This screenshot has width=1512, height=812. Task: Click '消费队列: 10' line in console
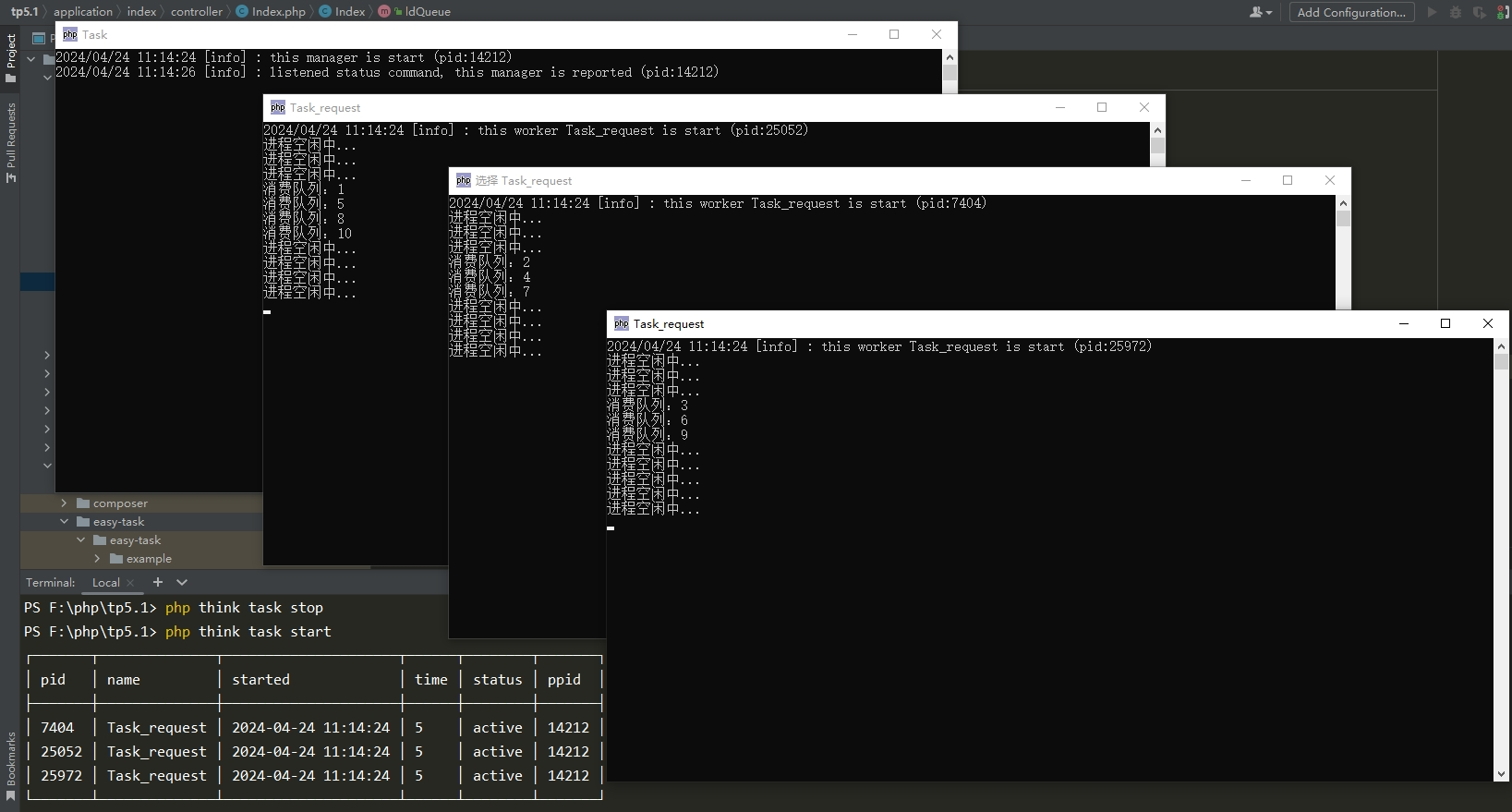[308, 233]
